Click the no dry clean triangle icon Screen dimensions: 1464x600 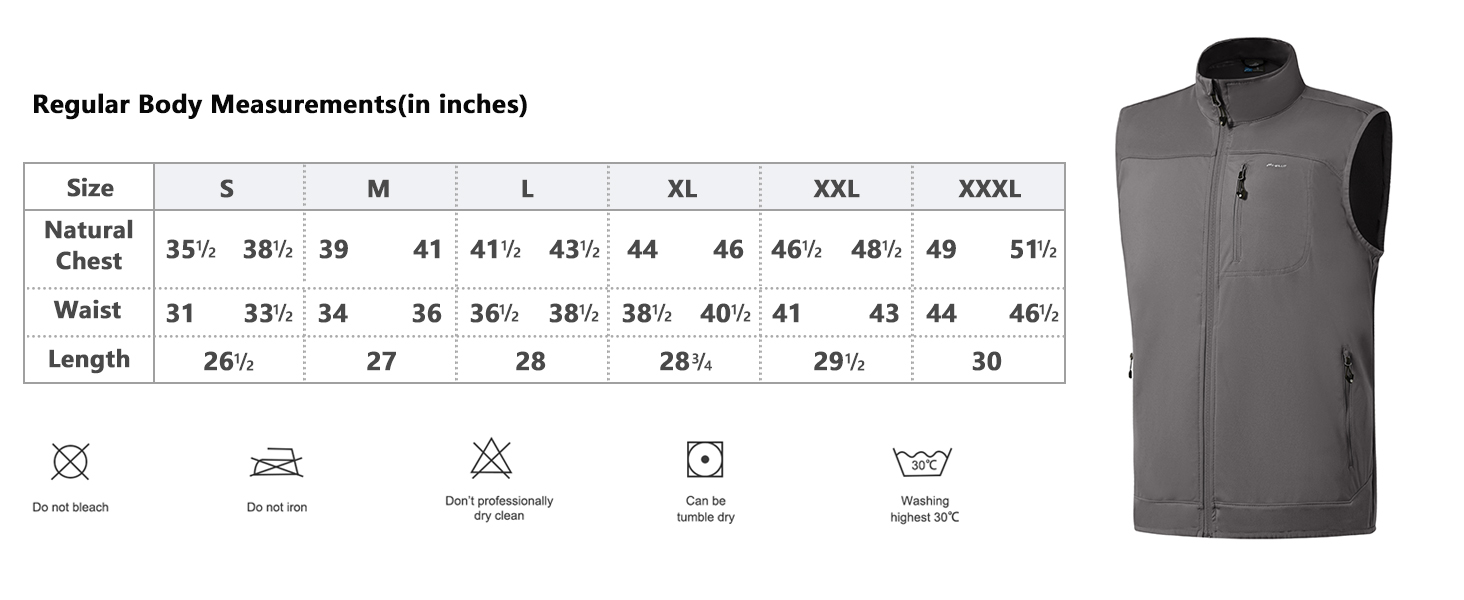tap(491, 459)
